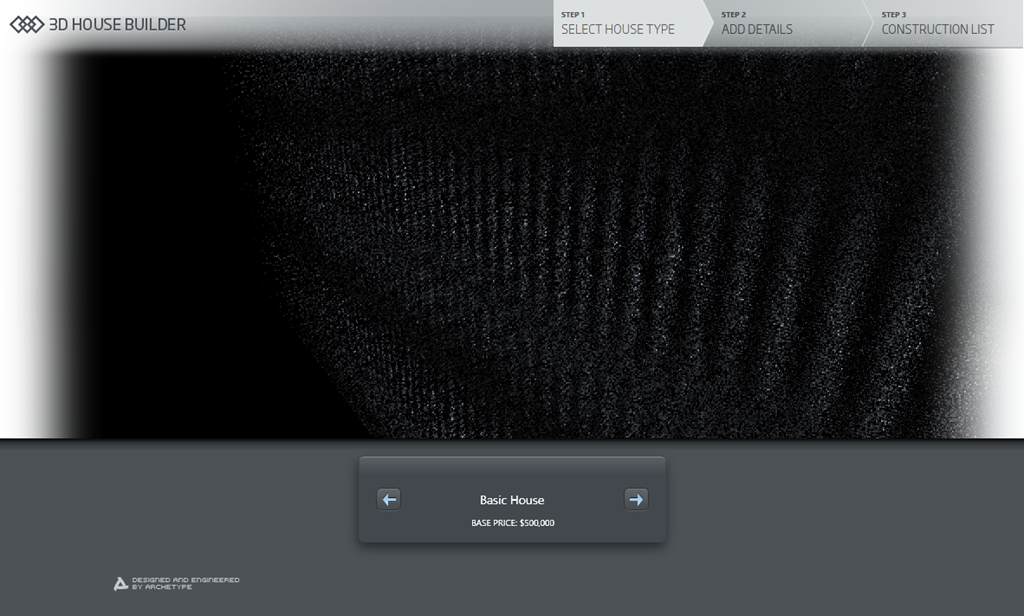The width and height of the screenshot is (1024, 616).
Task: Click the Archetype triangle logo icon
Action: coord(120,583)
